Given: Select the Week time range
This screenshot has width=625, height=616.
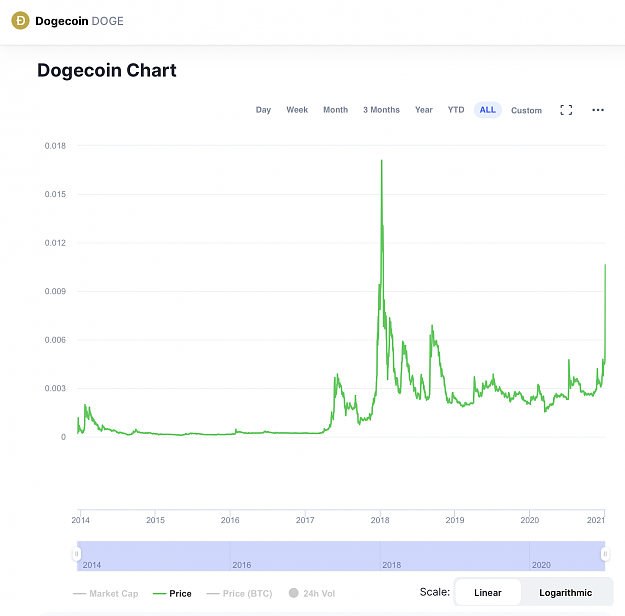Looking at the screenshot, I should tap(297, 110).
